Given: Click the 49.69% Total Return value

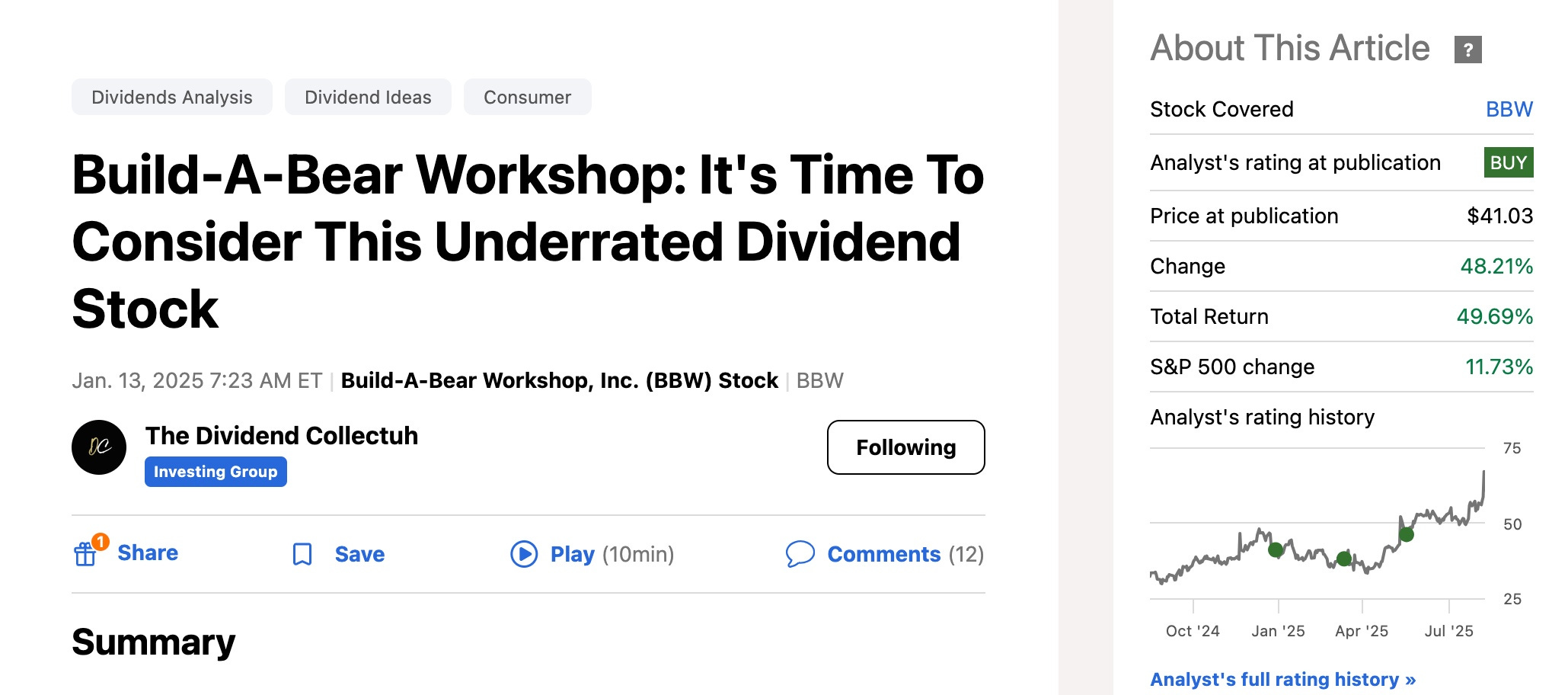Looking at the screenshot, I should [1495, 316].
